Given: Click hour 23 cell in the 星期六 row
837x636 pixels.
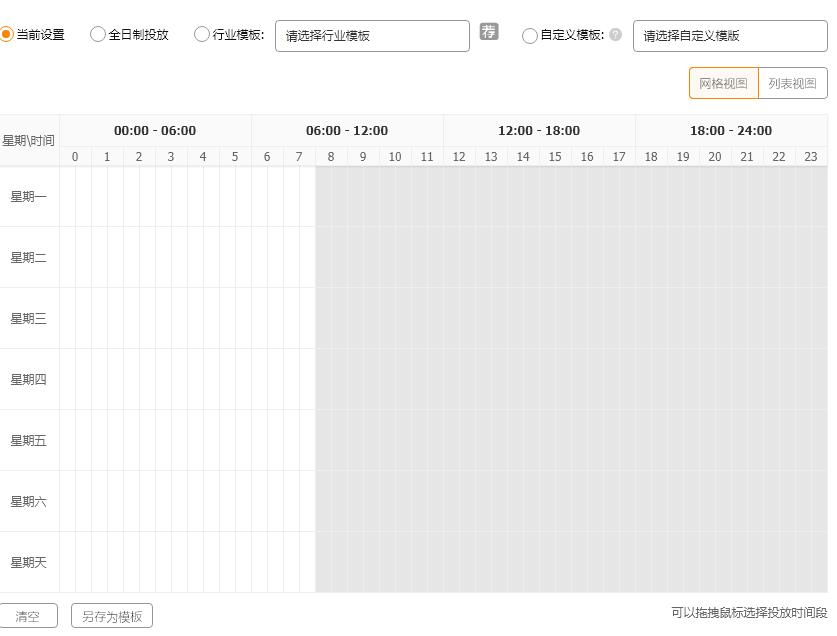Looking at the screenshot, I should 811,501.
